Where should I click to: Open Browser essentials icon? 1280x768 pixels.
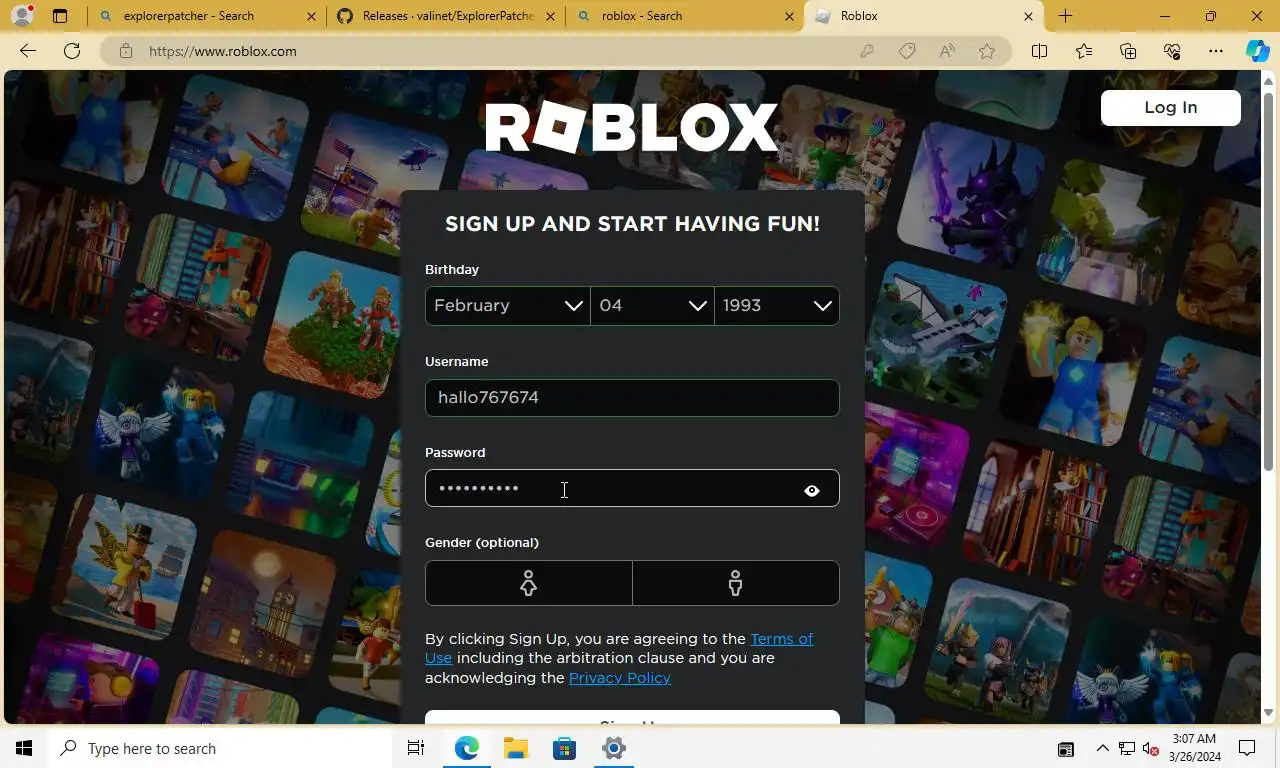click(x=1172, y=51)
